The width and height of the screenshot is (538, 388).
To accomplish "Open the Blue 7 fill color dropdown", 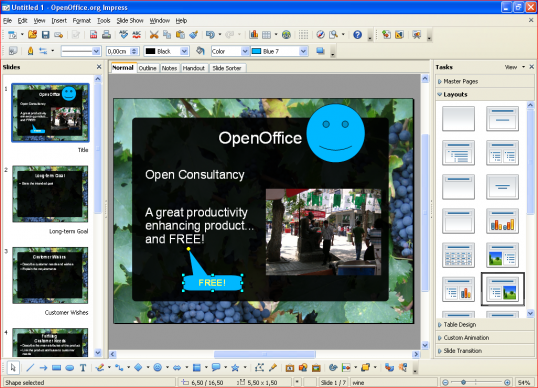I will point(303,51).
